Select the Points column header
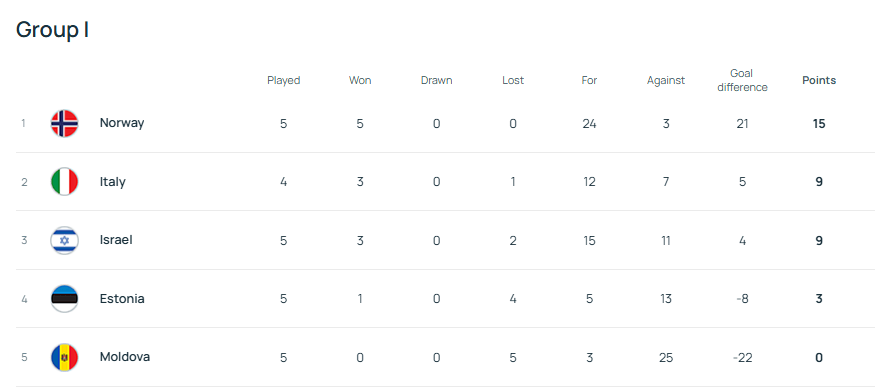The height and width of the screenshot is (391, 875). [x=819, y=80]
